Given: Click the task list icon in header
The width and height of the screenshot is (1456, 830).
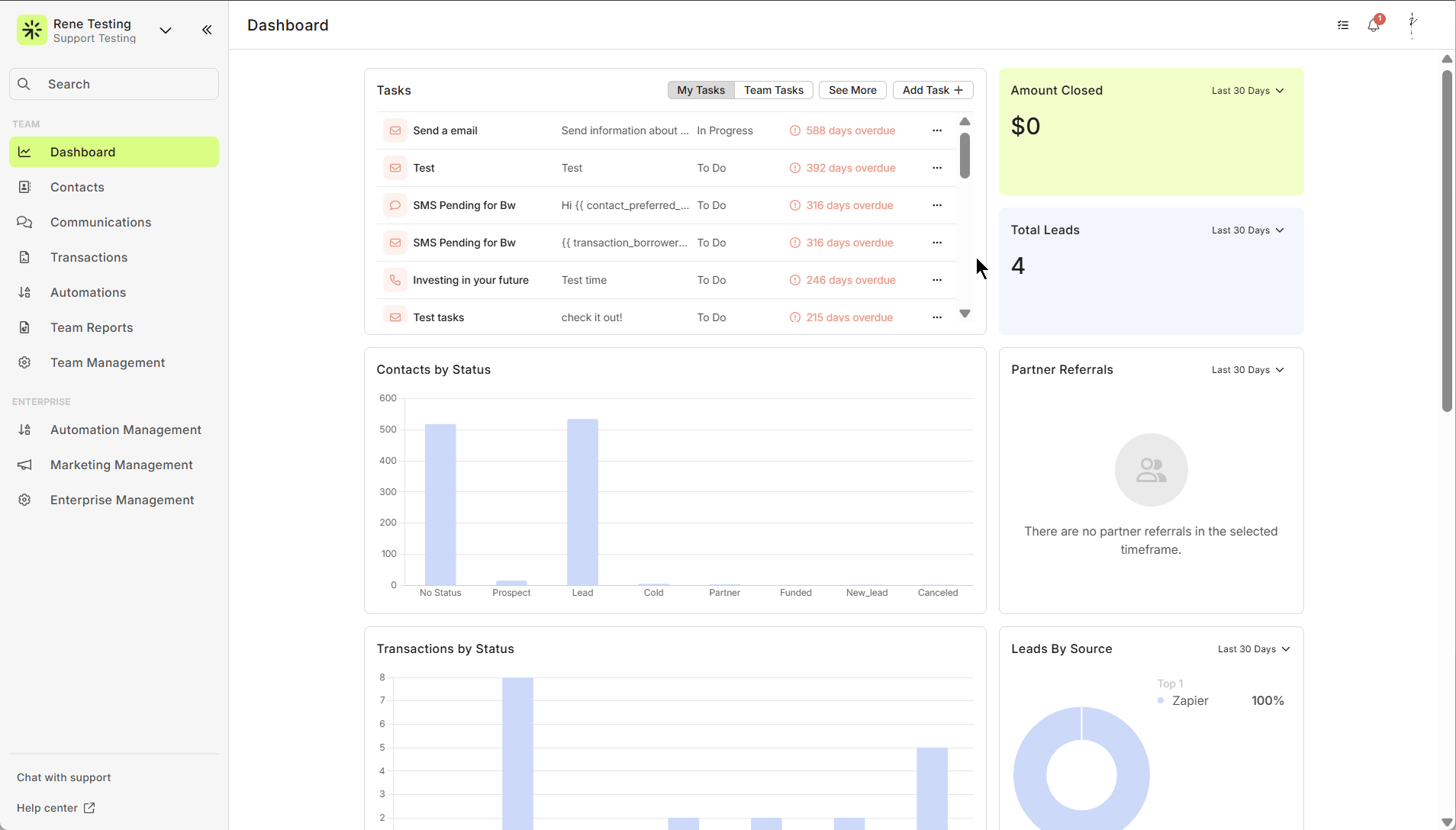Looking at the screenshot, I should (1343, 25).
